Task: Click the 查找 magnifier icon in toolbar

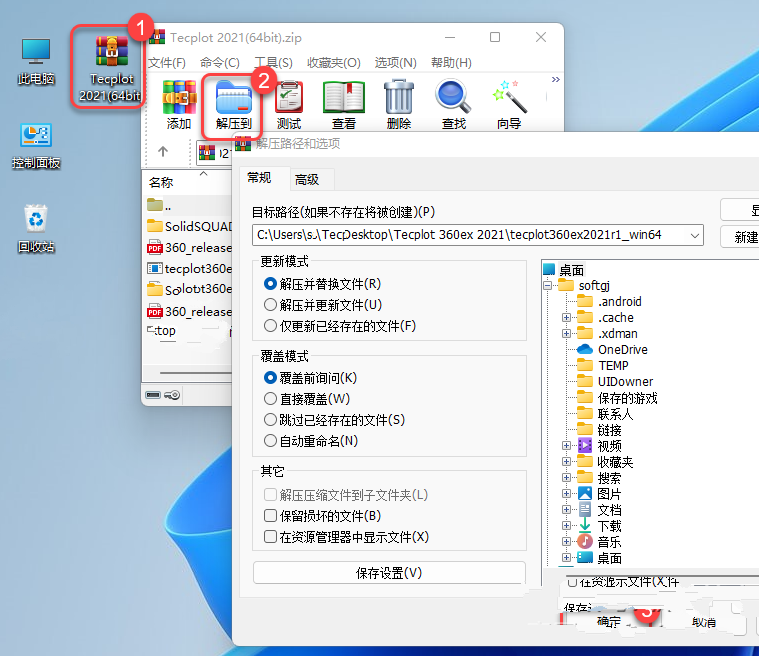Action: (454, 105)
